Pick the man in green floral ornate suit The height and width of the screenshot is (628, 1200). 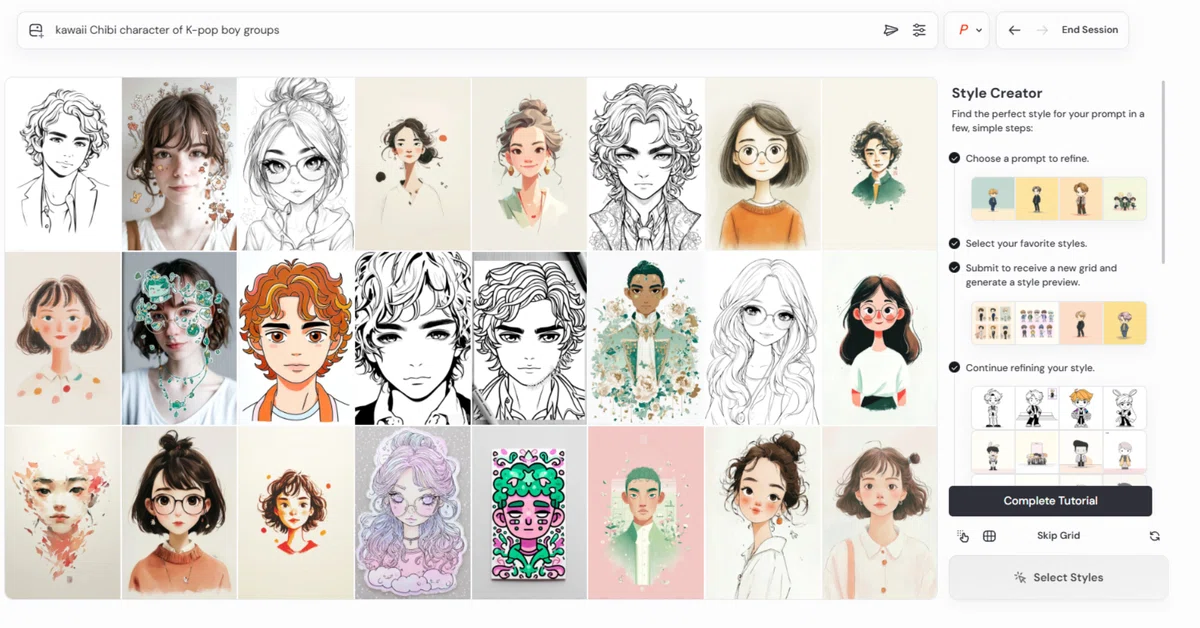[646, 338]
